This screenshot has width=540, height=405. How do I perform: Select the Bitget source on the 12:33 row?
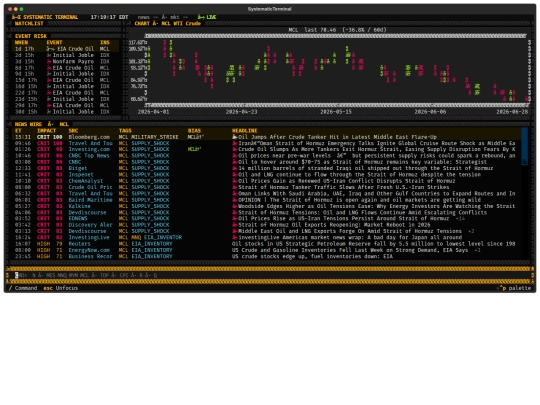(x=78, y=168)
